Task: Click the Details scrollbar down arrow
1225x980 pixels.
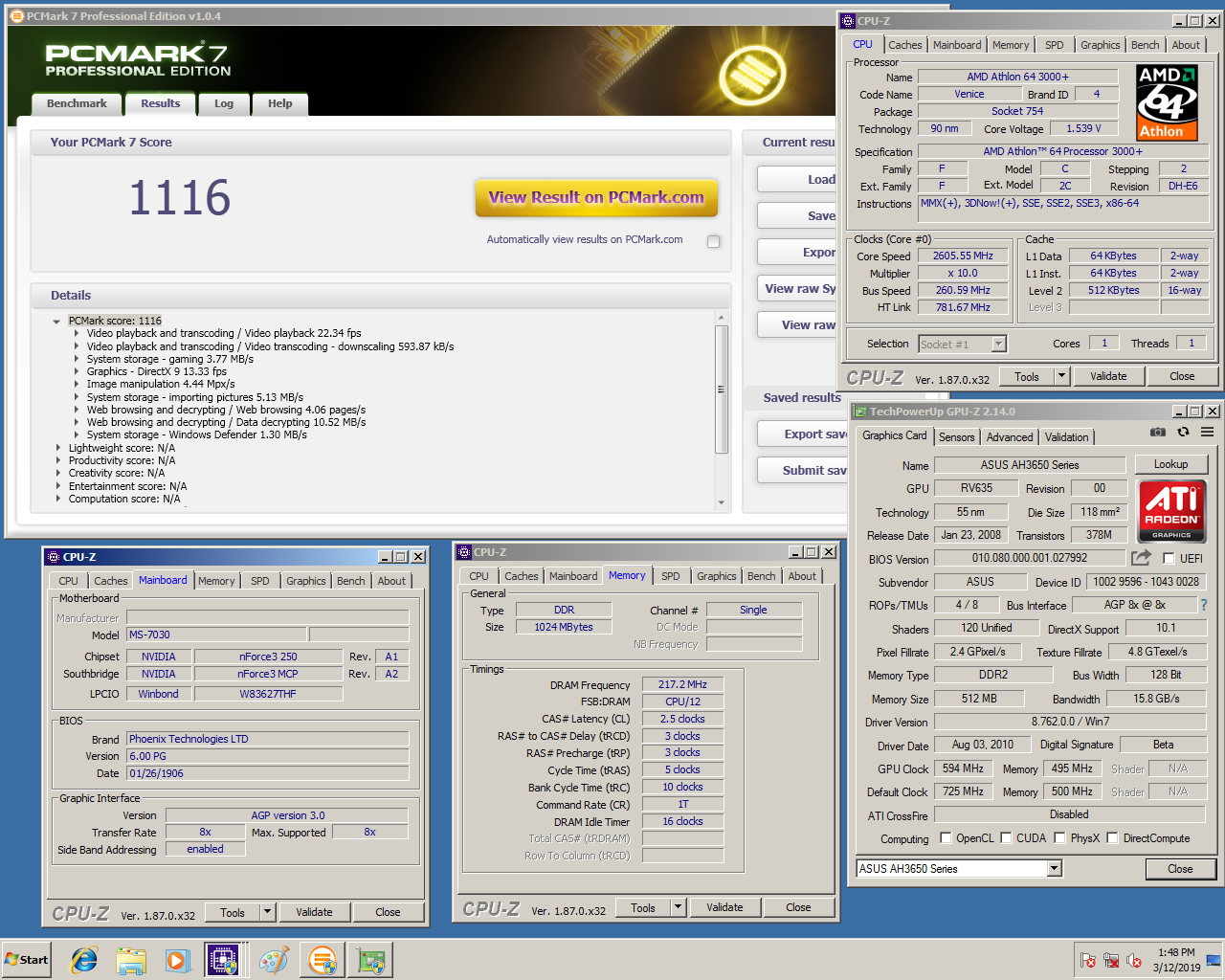Action: 722,502
